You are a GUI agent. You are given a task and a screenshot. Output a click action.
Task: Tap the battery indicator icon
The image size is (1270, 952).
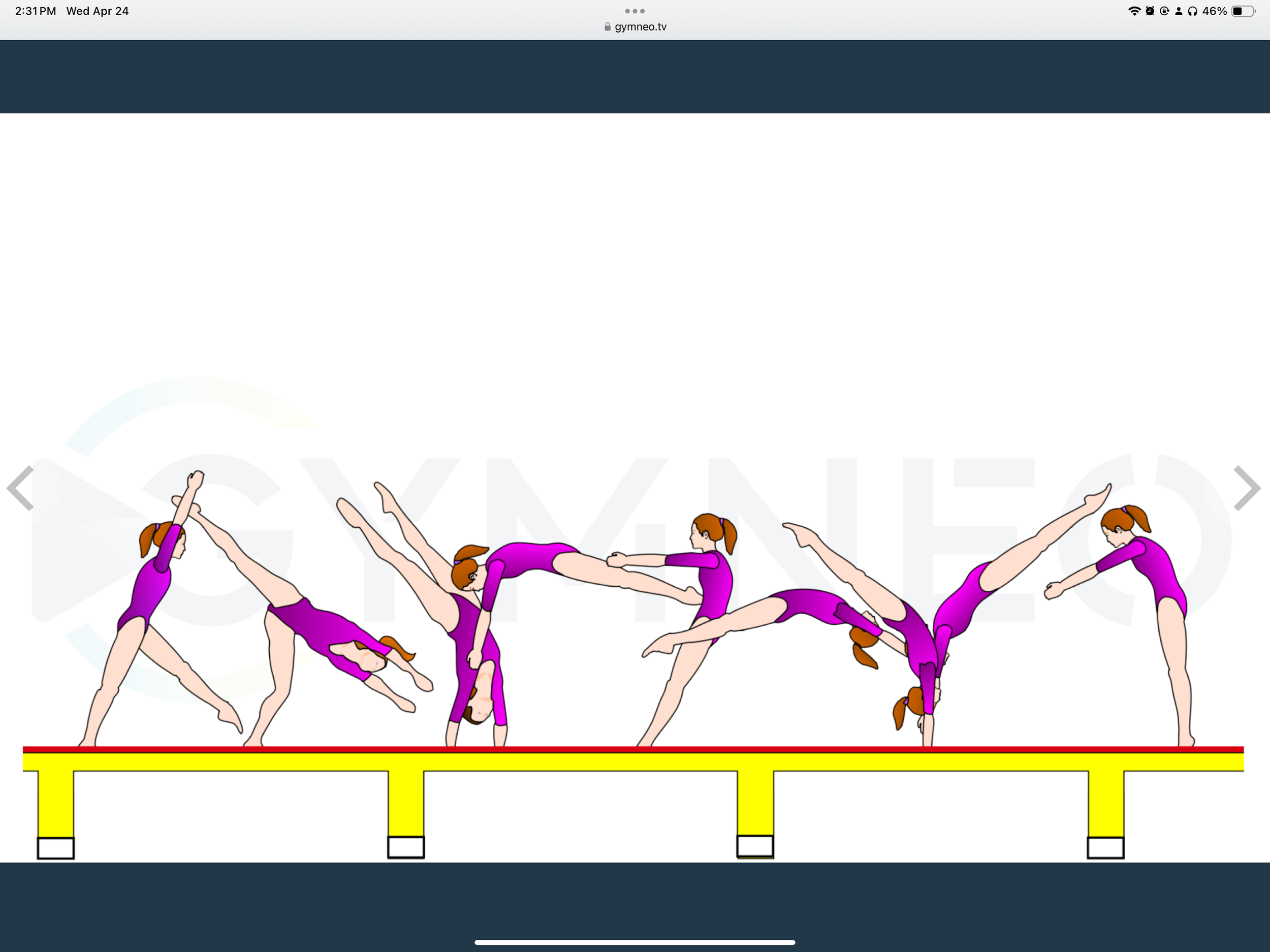[1243, 11]
